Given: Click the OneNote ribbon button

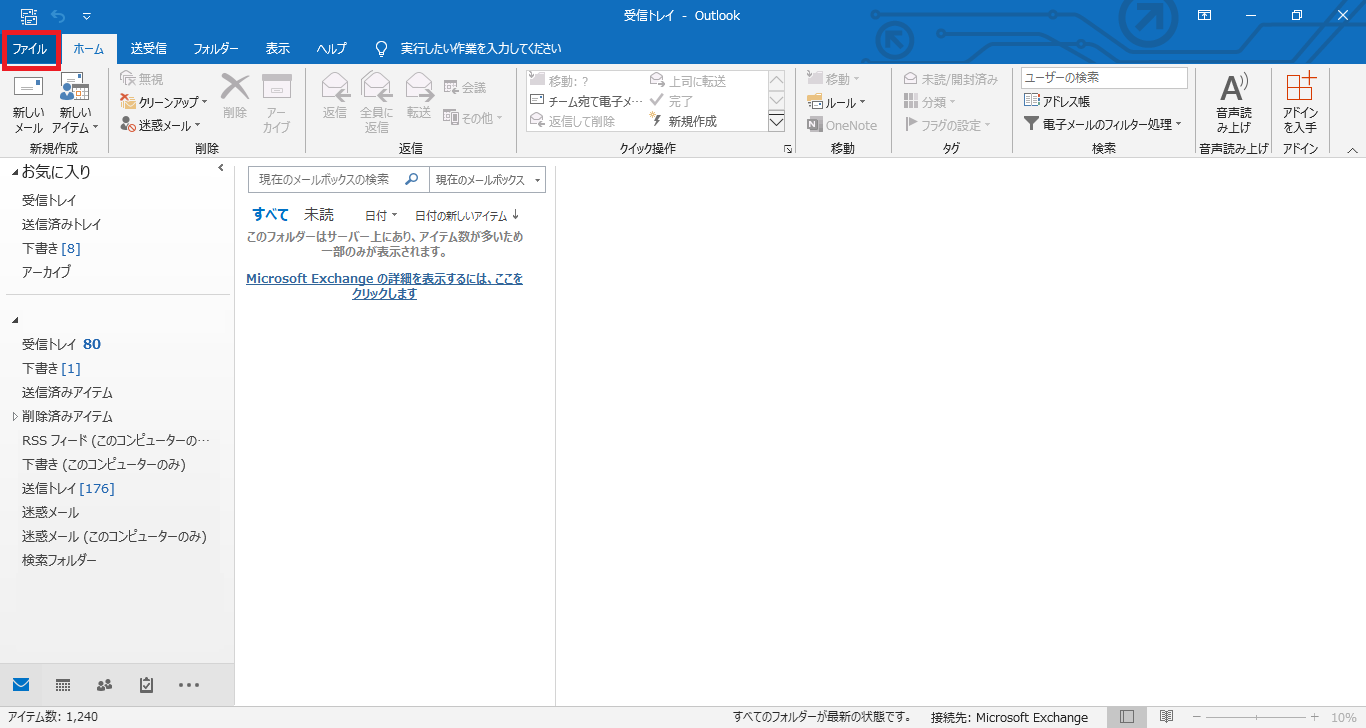Looking at the screenshot, I should click(x=842, y=125).
